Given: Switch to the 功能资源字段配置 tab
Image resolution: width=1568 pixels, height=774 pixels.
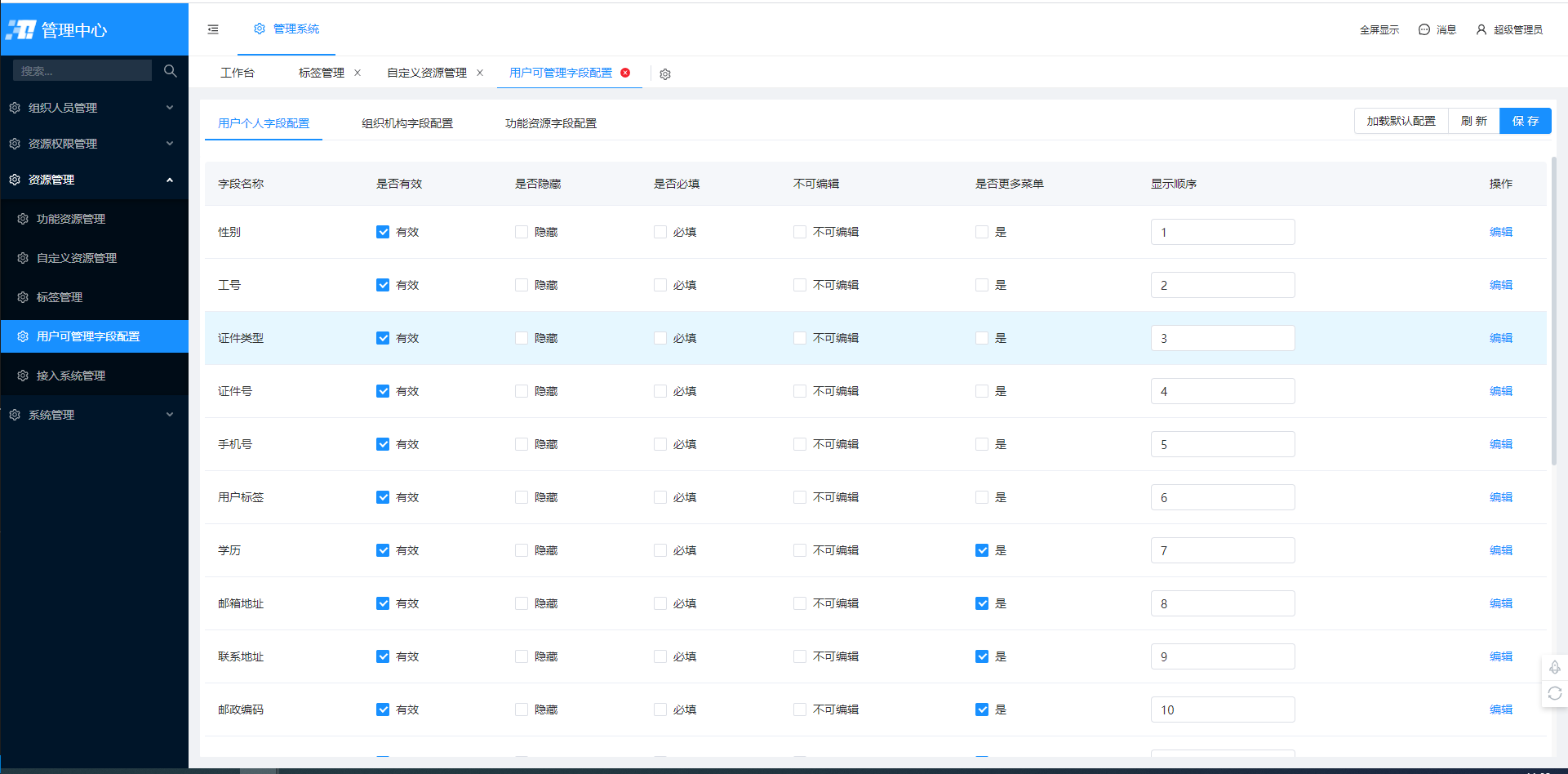Looking at the screenshot, I should [x=551, y=123].
